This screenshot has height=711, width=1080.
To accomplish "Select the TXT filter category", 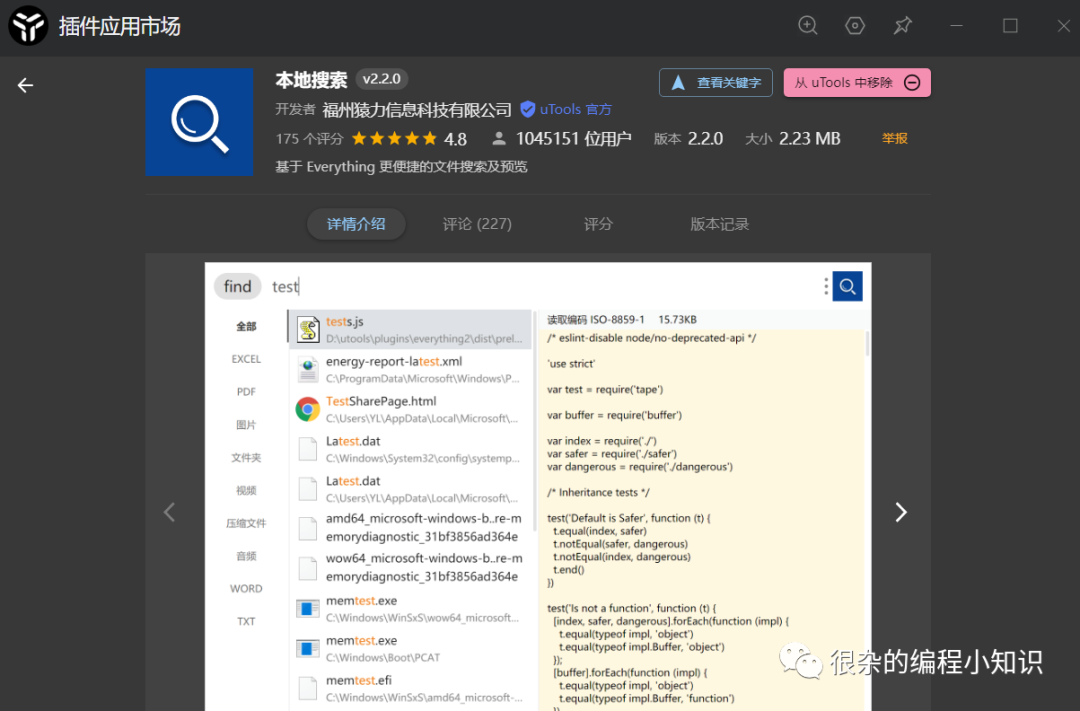I will coord(246,621).
